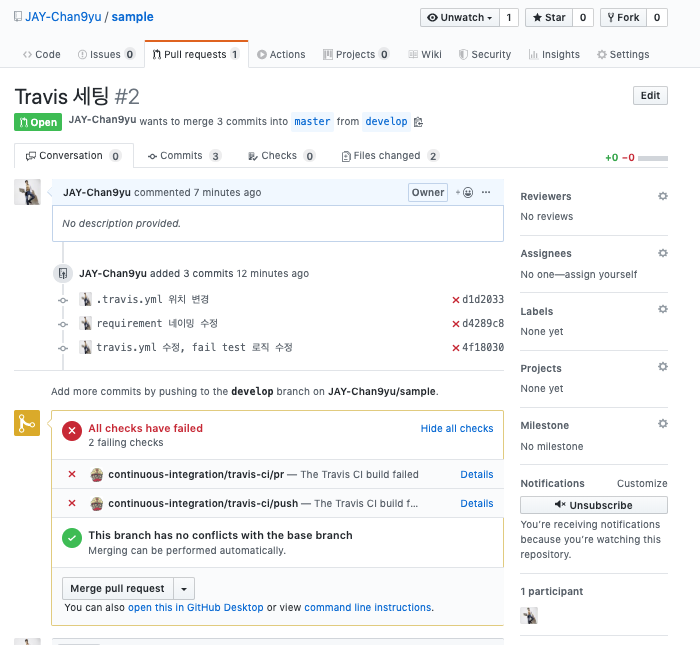700x645 pixels.
Task: Open the Reviewers gear settings
Action: pyautogui.click(x=663, y=196)
